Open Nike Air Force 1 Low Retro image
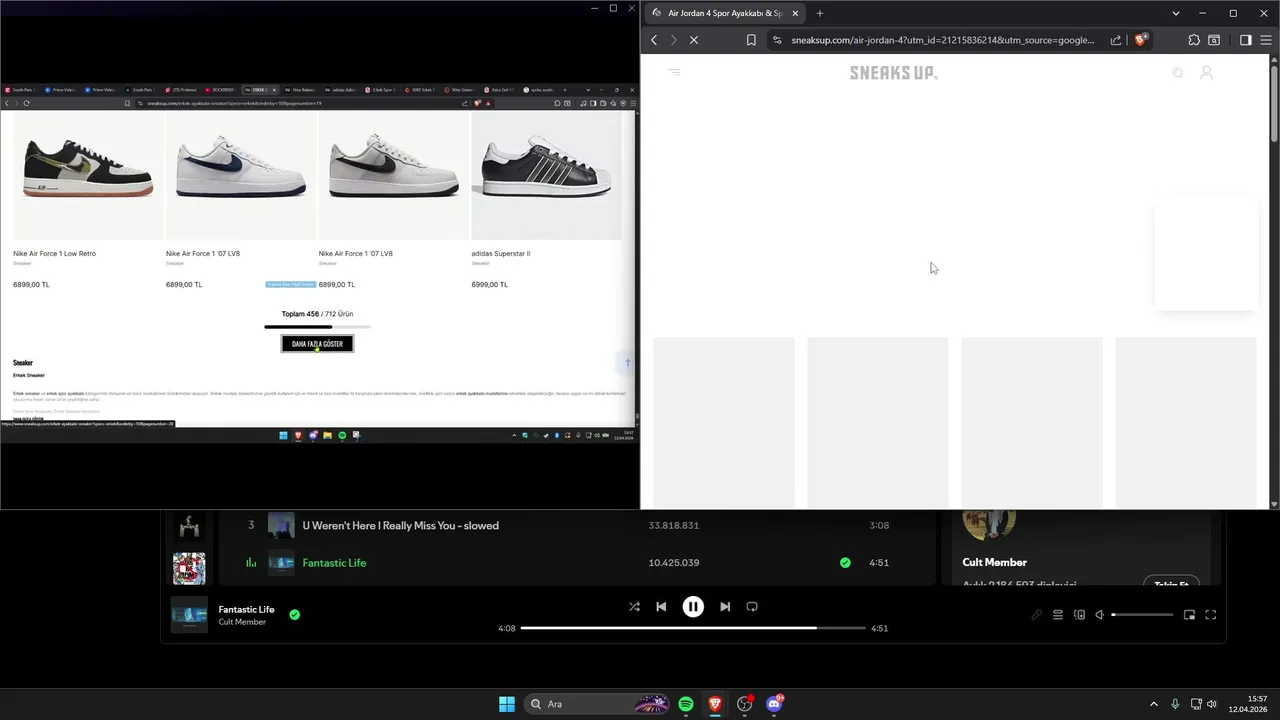 coord(88,175)
